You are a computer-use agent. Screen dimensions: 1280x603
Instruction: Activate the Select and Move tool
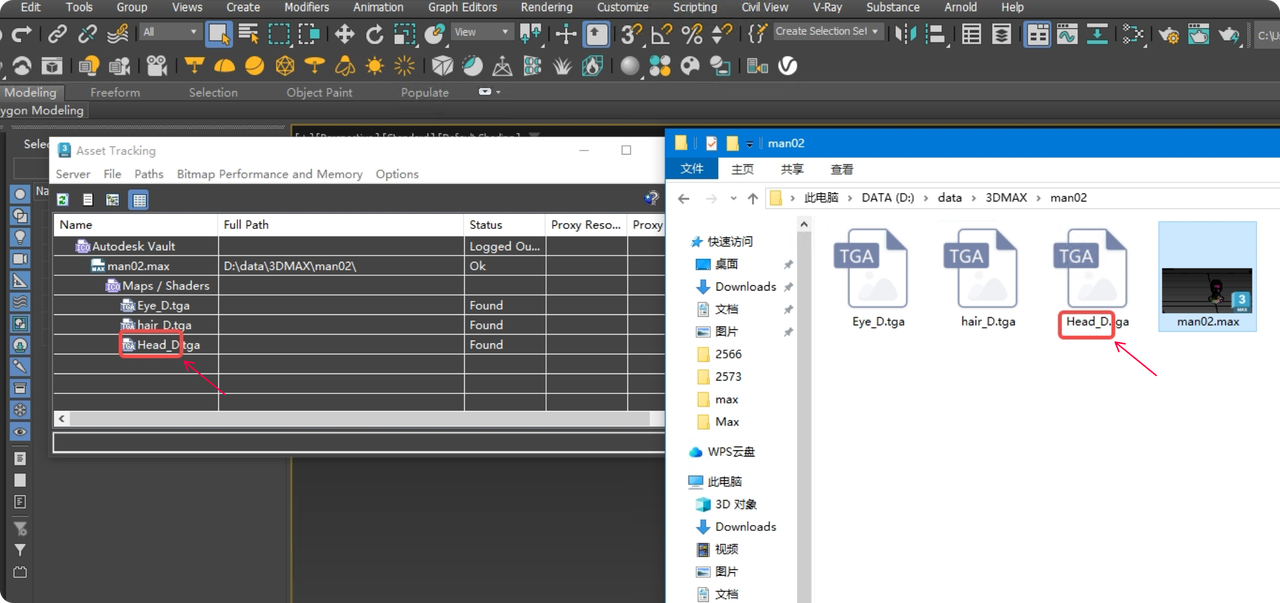pos(345,34)
